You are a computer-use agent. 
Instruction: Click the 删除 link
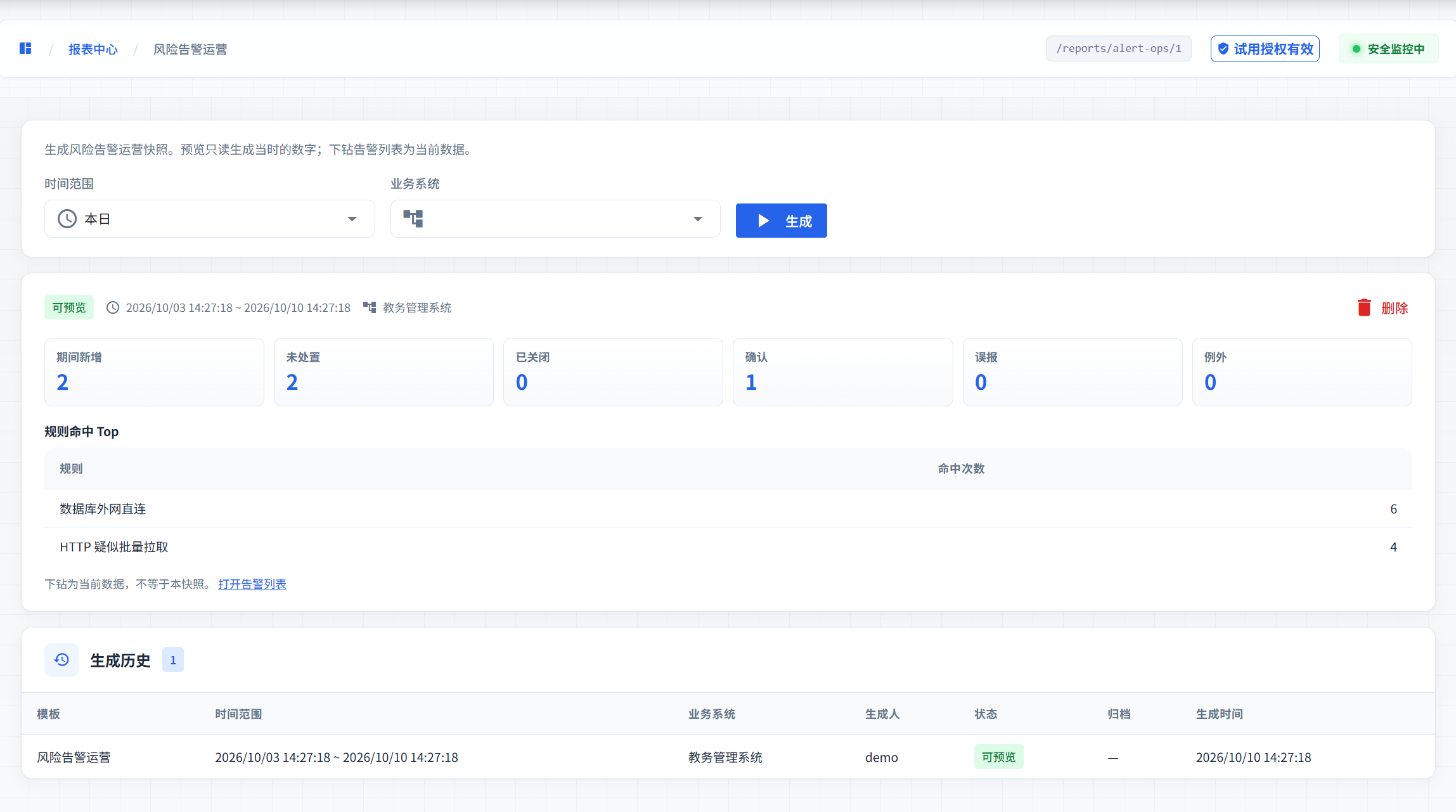tap(1395, 308)
